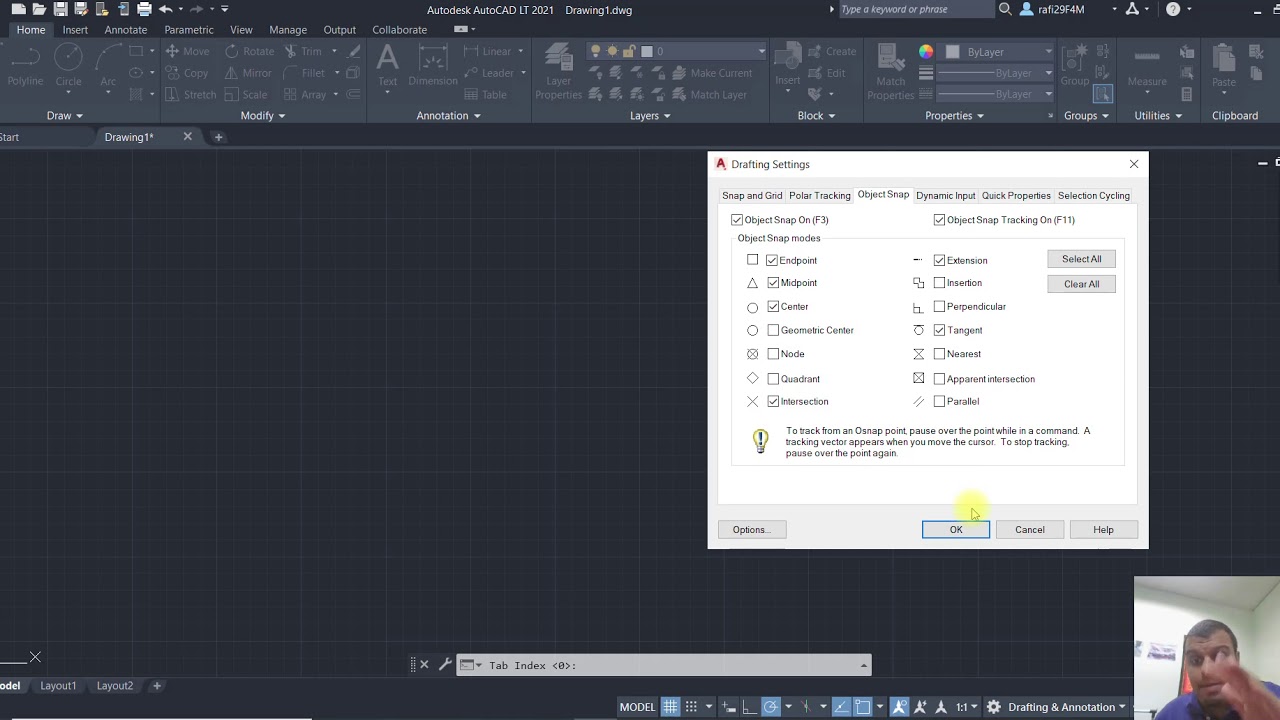Viewport: 1280px width, 720px height.
Task: Select the Stretch tool in the Modify panel
Action: pyautogui.click(x=190, y=94)
